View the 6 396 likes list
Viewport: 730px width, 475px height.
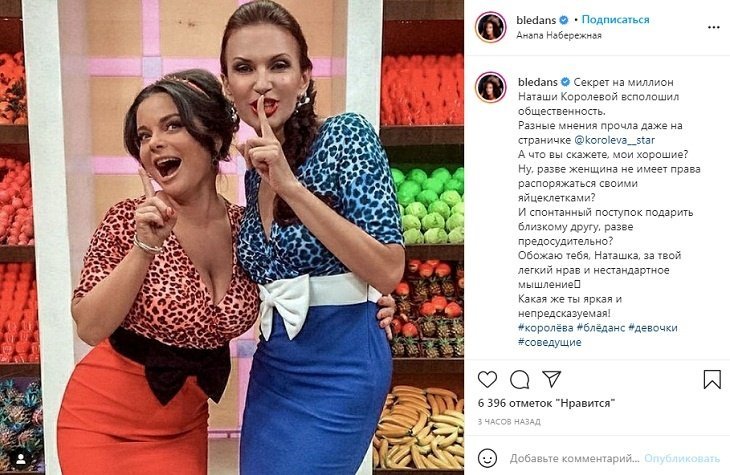click(547, 403)
